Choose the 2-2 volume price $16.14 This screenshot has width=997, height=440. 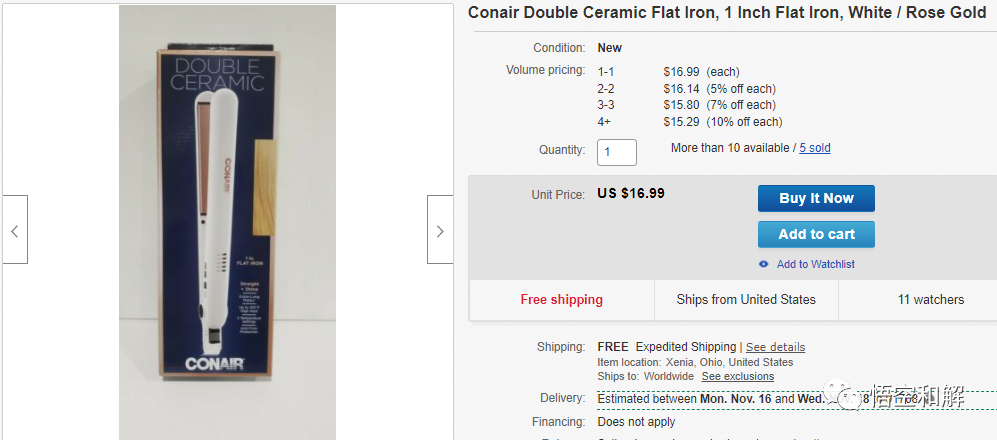coord(684,89)
